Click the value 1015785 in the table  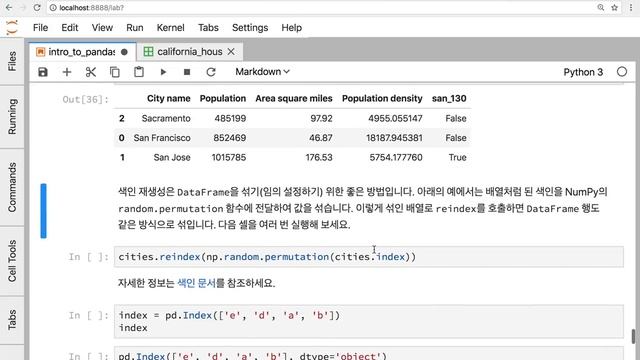[x=229, y=158]
